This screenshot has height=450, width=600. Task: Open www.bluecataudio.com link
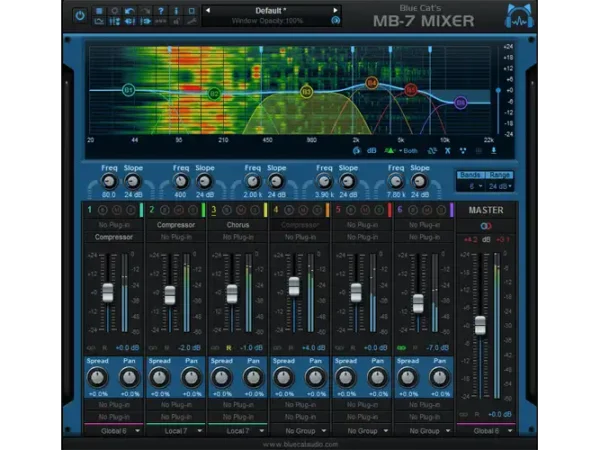coord(300,444)
